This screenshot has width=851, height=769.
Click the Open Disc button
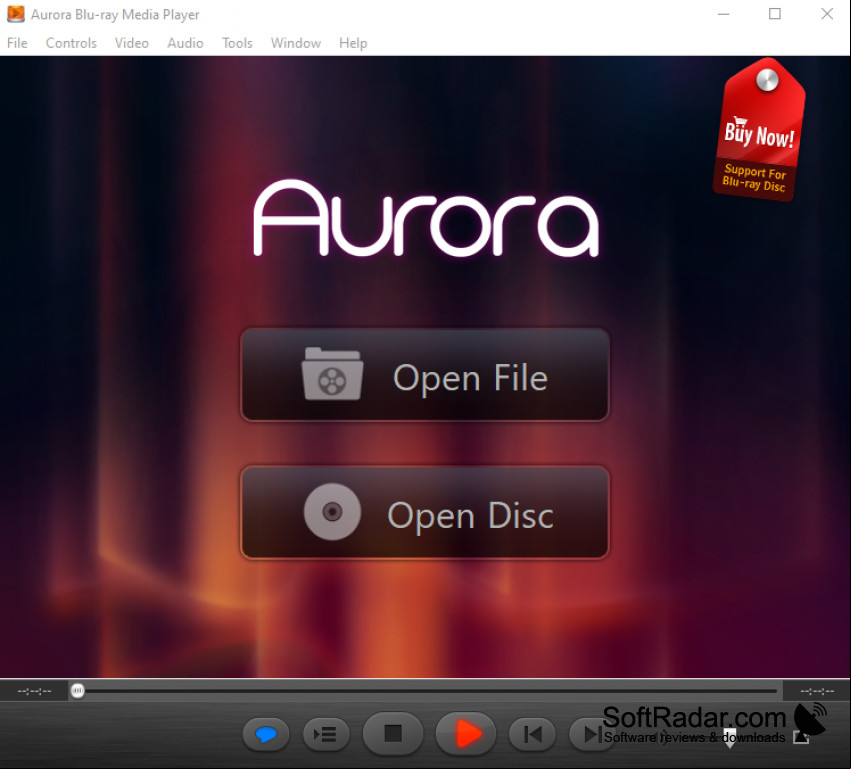coord(425,512)
